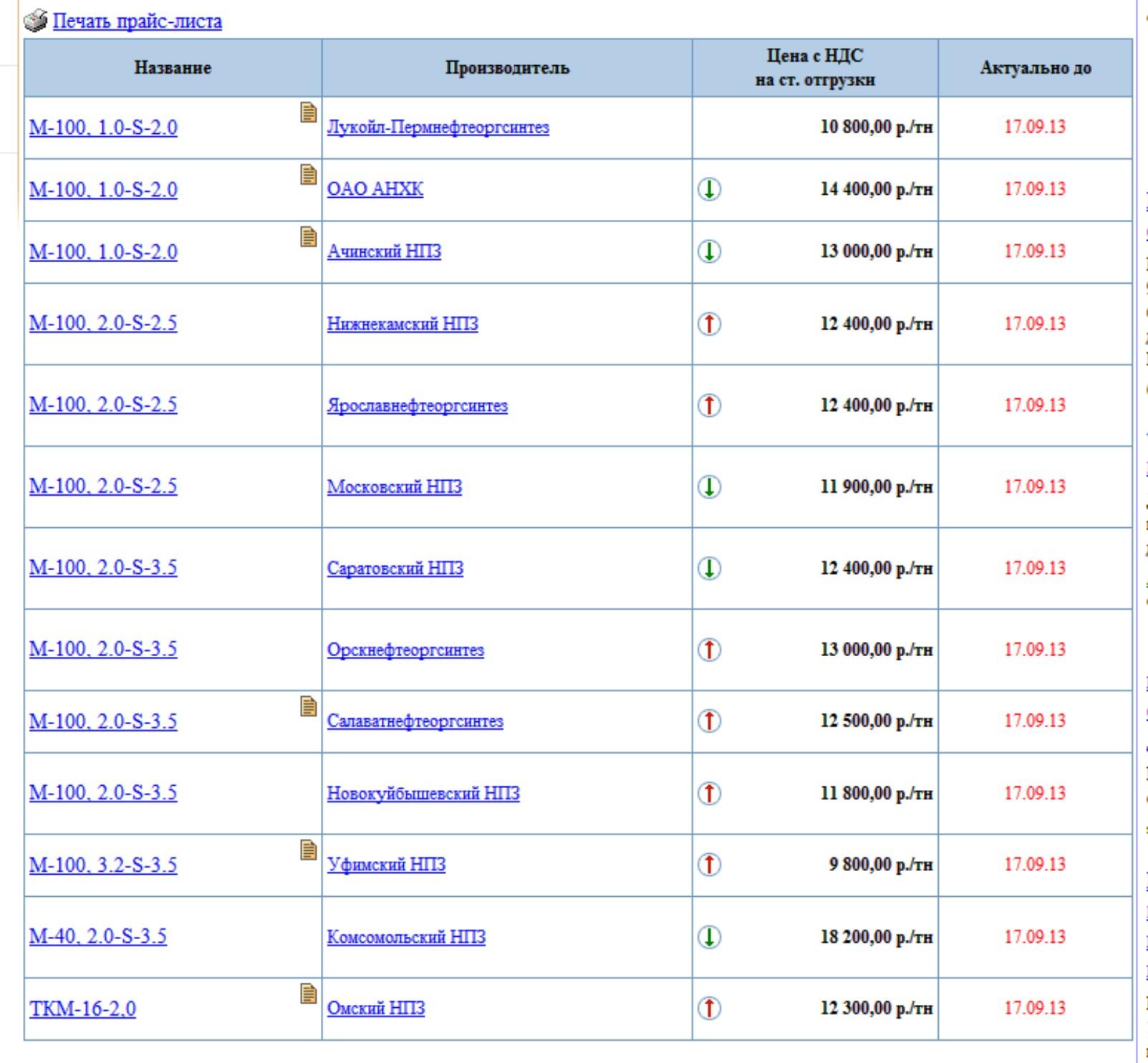Open the Комсомольский НПЗ manufacturer link
This screenshot has height=1063, width=1148.
pyautogui.click(x=406, y=938)
